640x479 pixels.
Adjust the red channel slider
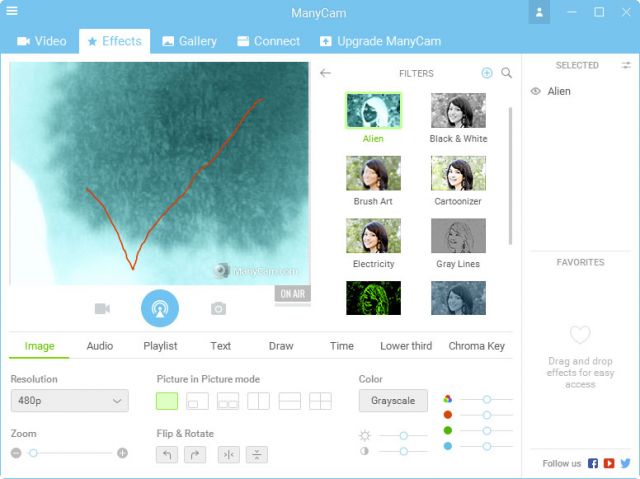coord(487,415)
